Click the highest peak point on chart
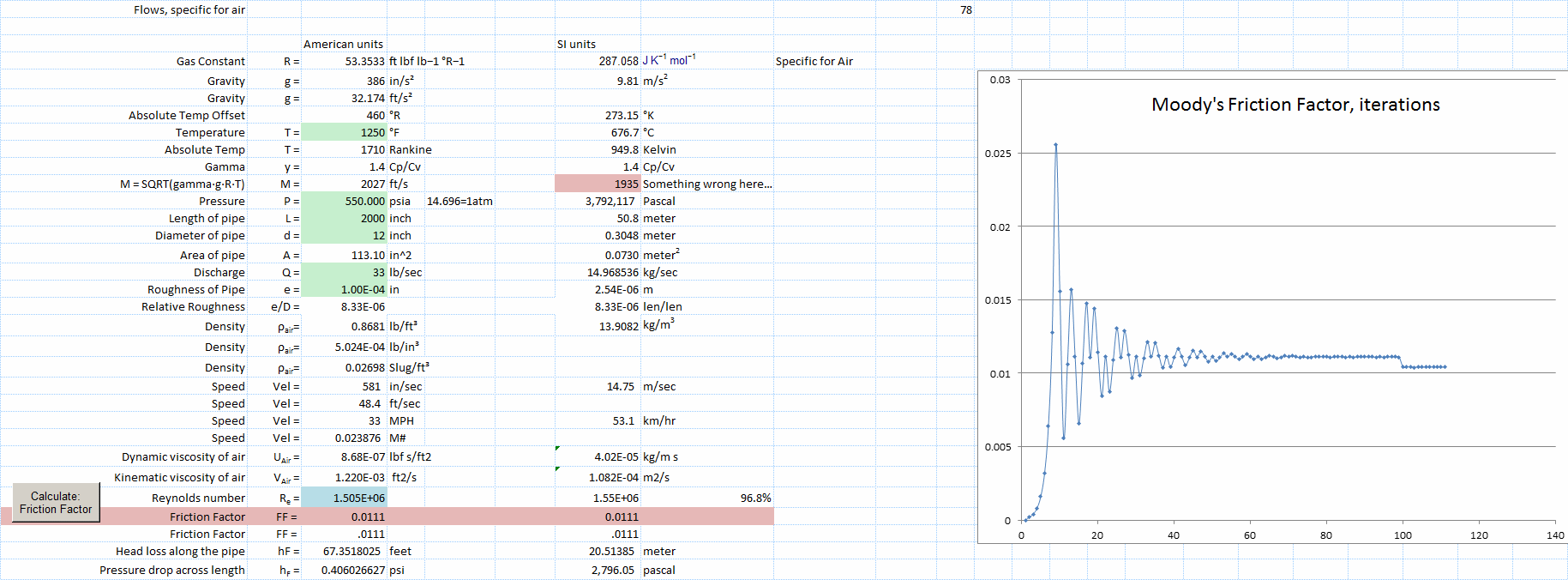This screenshot has width=1568, height=580. [x=1055, y=145]
